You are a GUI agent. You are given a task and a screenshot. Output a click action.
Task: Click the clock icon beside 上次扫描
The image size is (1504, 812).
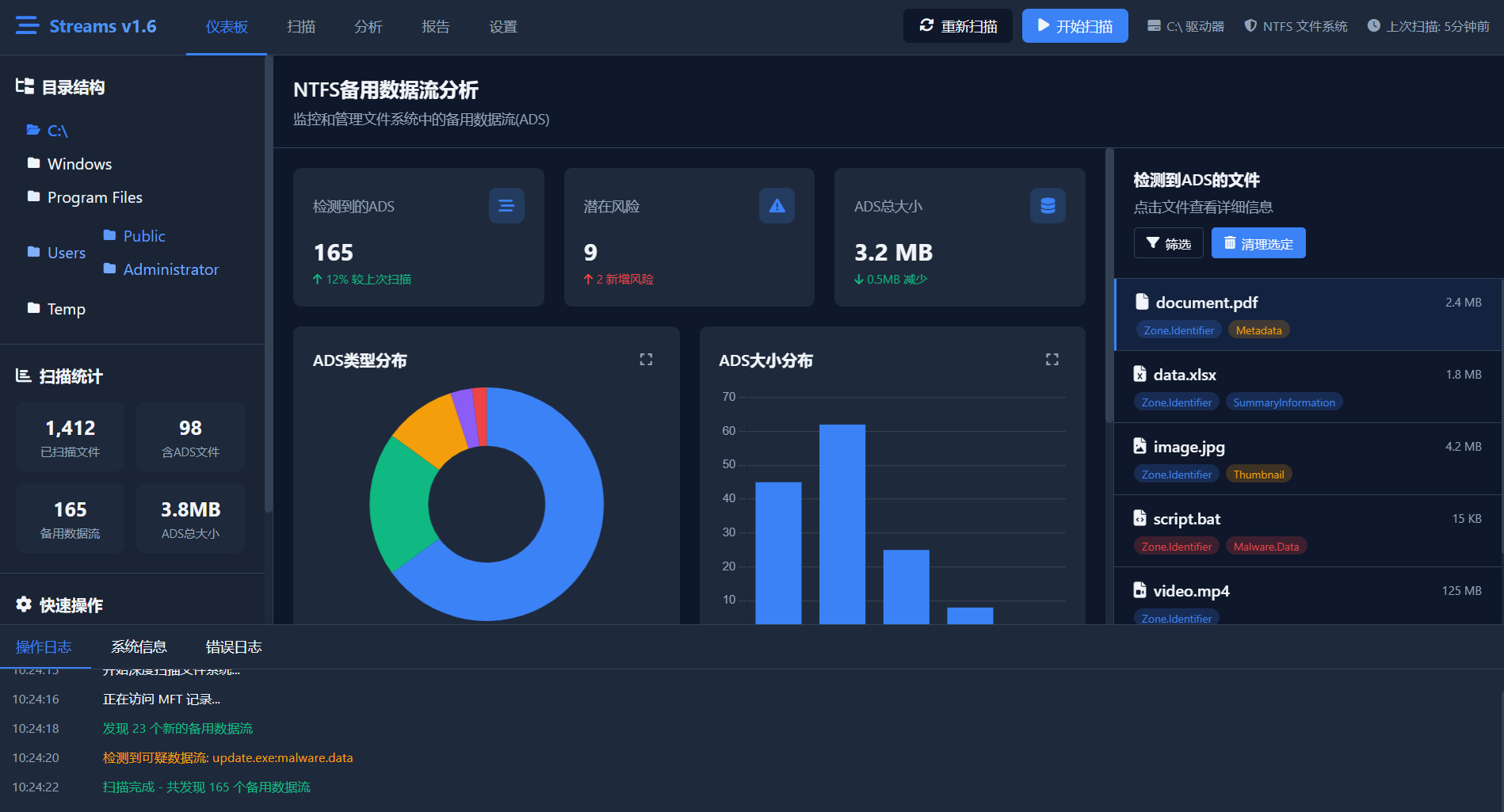[x=1374, y=26]
